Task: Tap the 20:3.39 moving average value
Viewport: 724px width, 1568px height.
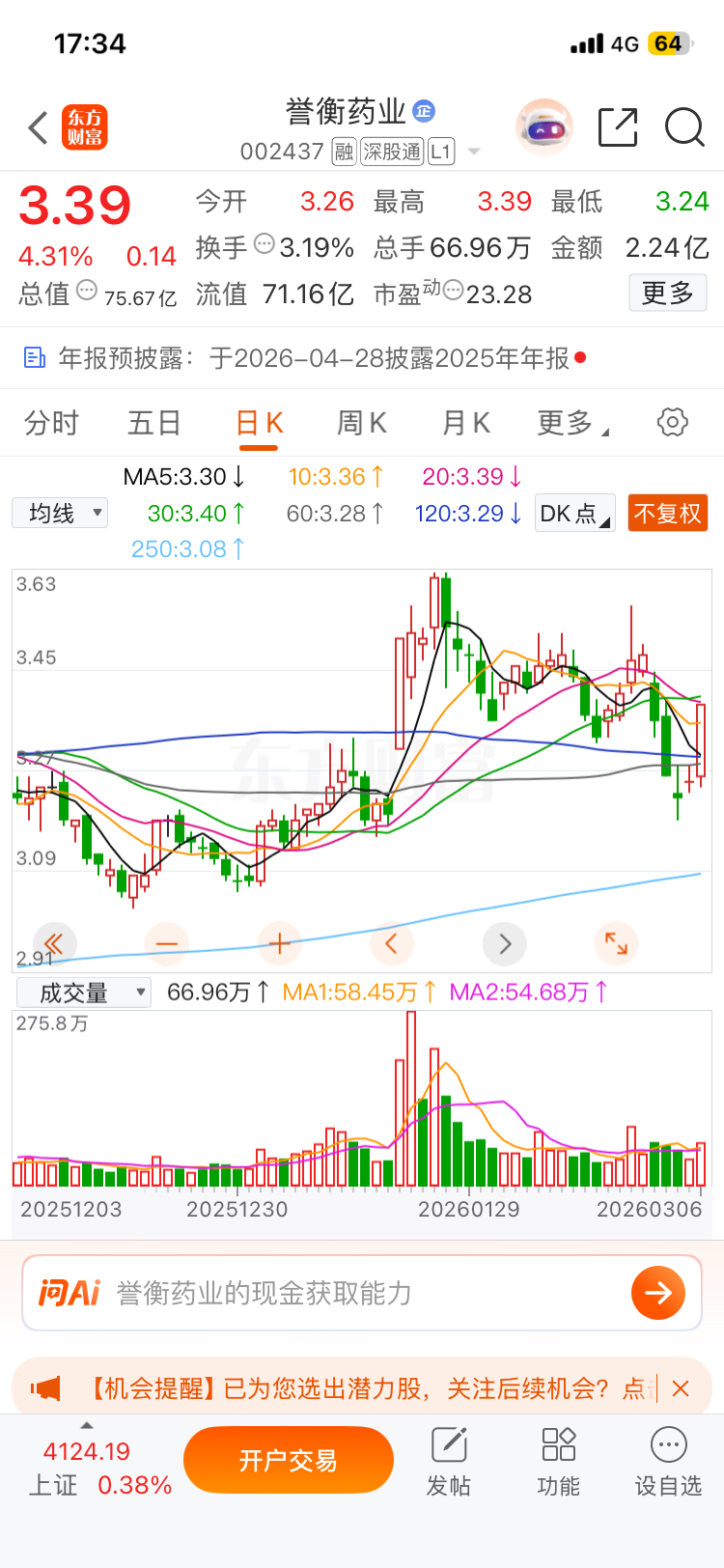Action: (x=472, y=477)
